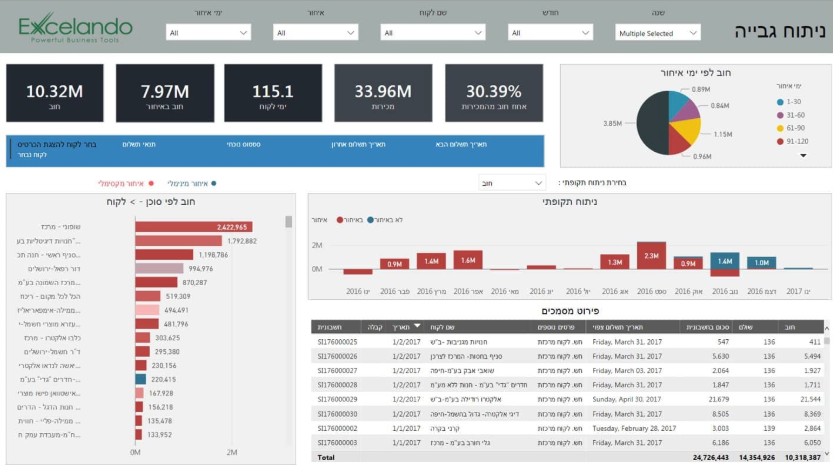The height and width of the screenshot is (466, 833).
Task: Click the Excelando logo
Action: pyautogui.click(x=74, y=27)
